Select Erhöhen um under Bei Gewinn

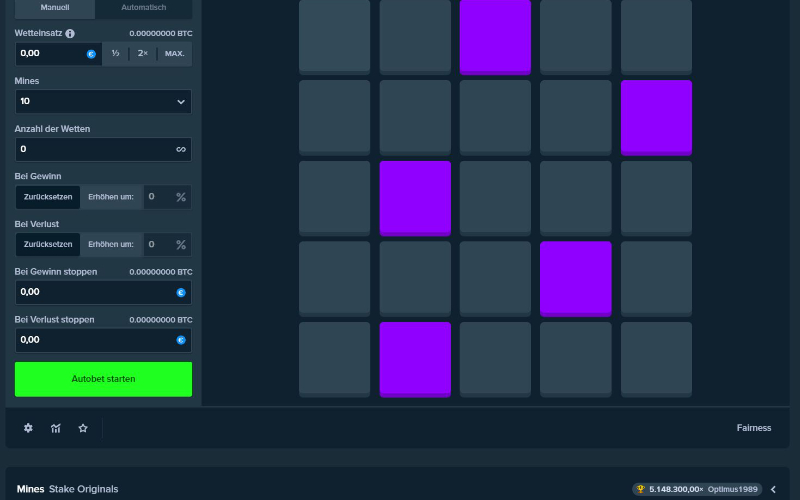[111, 197]
